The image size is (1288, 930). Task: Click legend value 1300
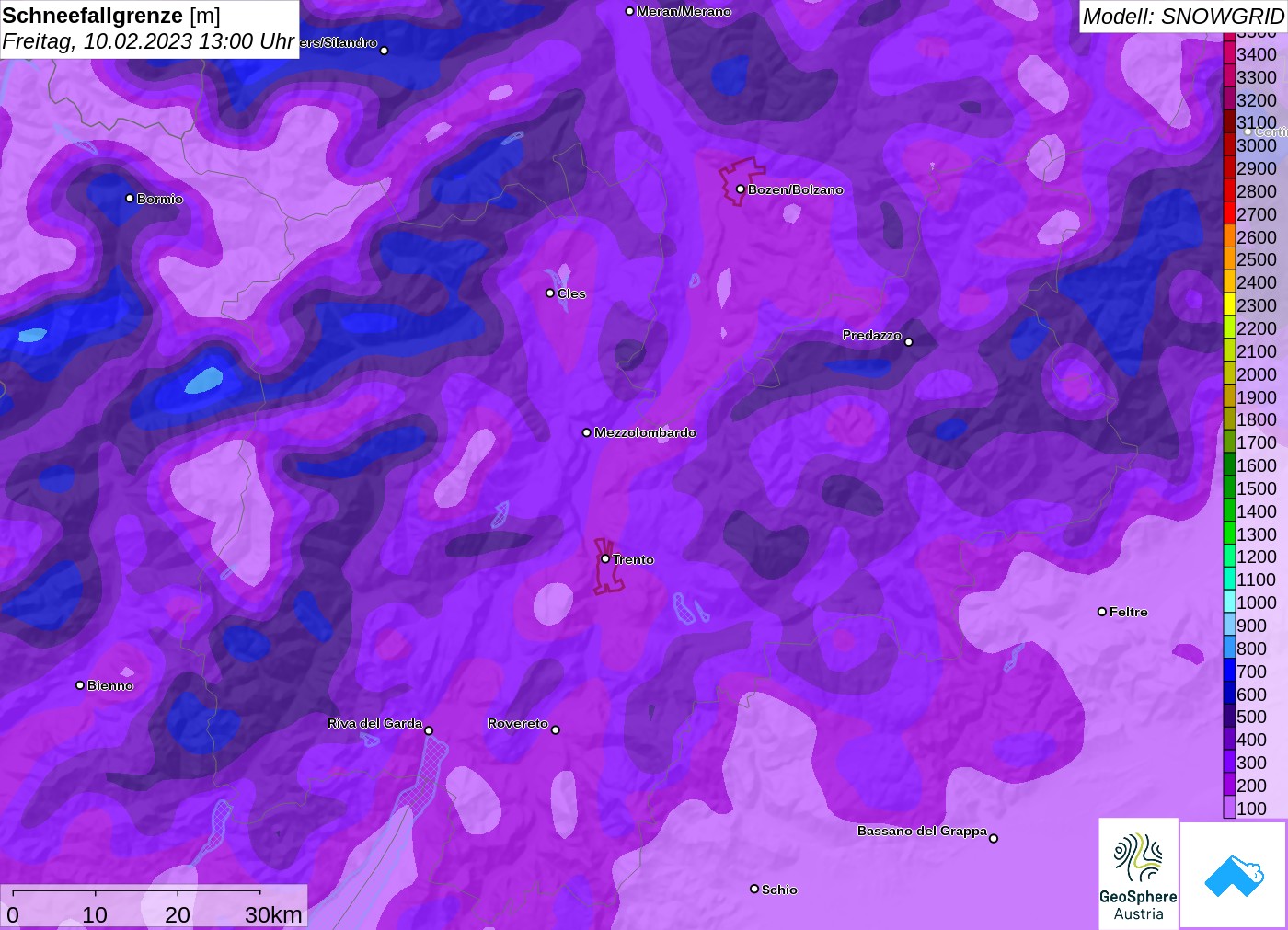pos(1257,534)
